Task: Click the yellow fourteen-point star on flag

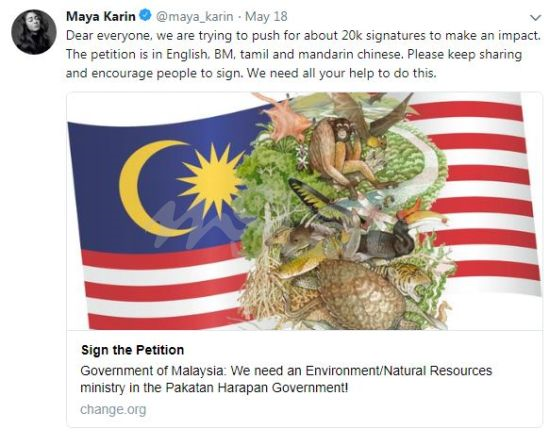Action: coord(212,180)
